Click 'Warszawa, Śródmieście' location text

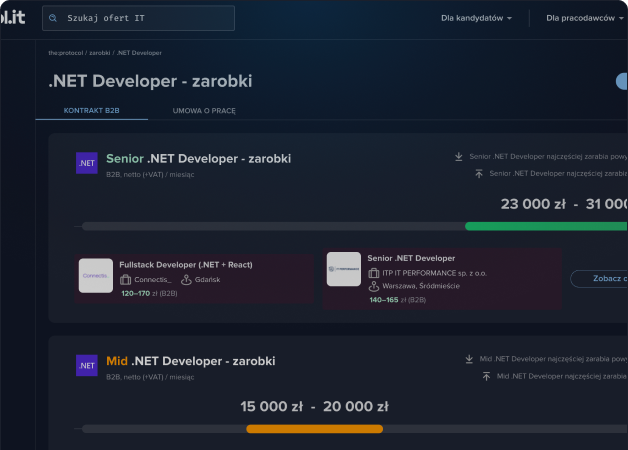(x=421, y=286)
